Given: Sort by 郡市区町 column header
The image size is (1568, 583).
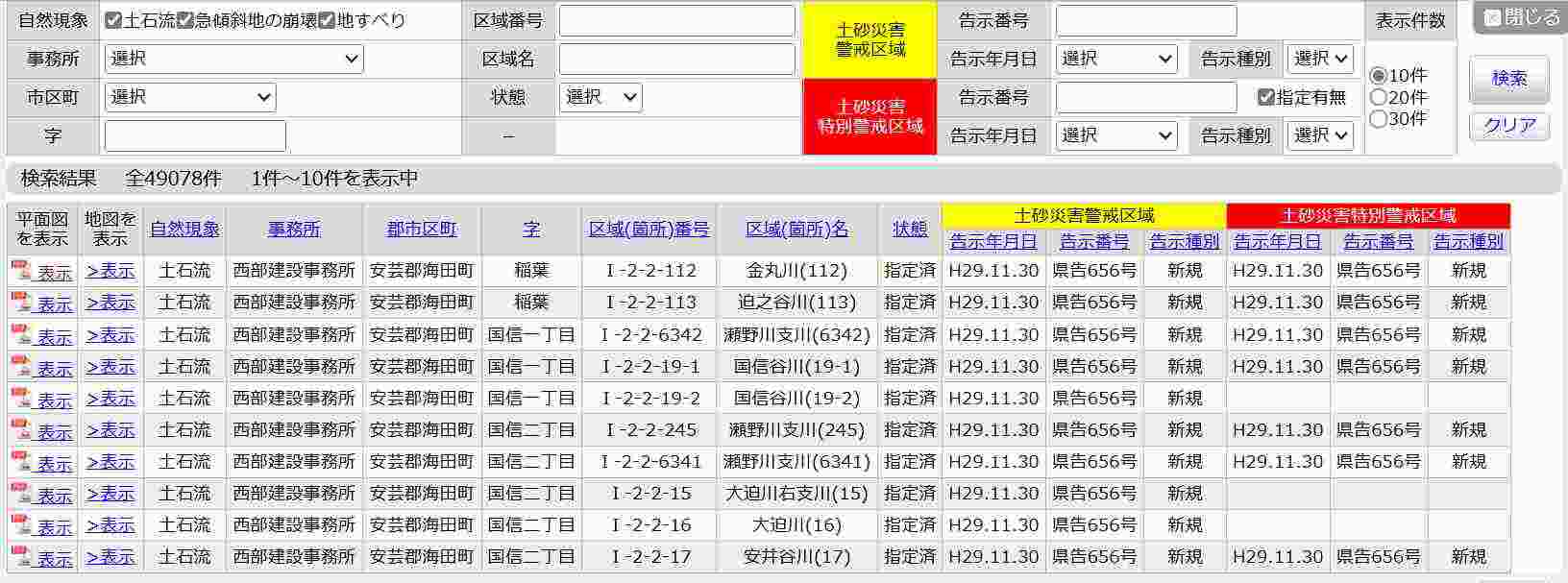Looking at the screenshot, I should click(x=422, y=230).
